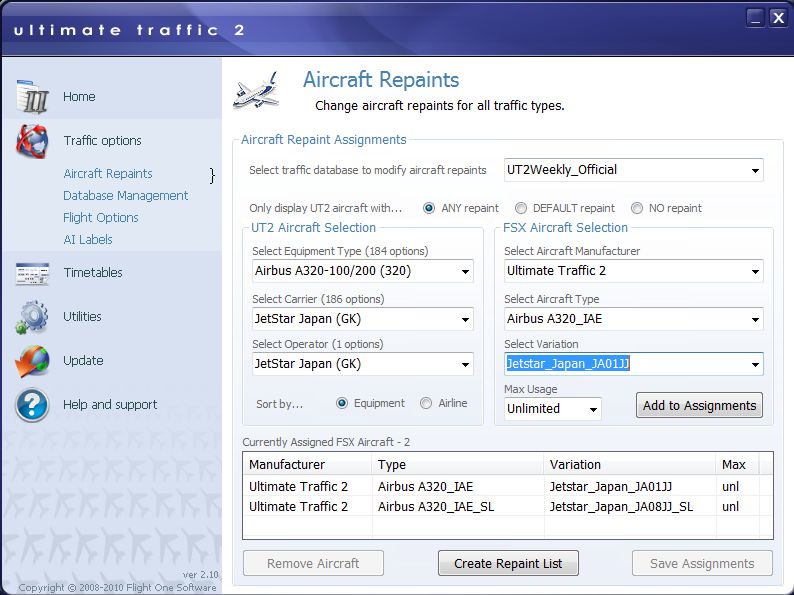This screenshot has width=794, height=595.
Task: Select the ANY repaint radio option
Action: coord(428,208)
